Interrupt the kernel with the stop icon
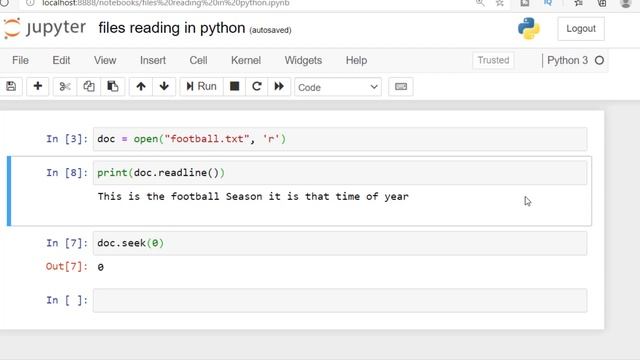This screenshot has height=360, width=640. pyautogui.click(x=235, y=87)
